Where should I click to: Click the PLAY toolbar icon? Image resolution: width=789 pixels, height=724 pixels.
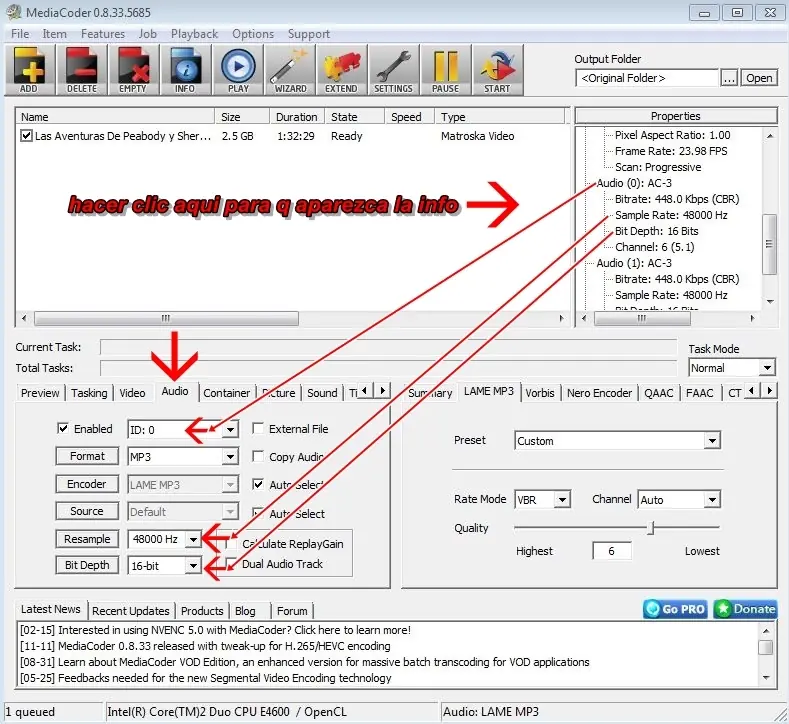(x=238, y=69)
